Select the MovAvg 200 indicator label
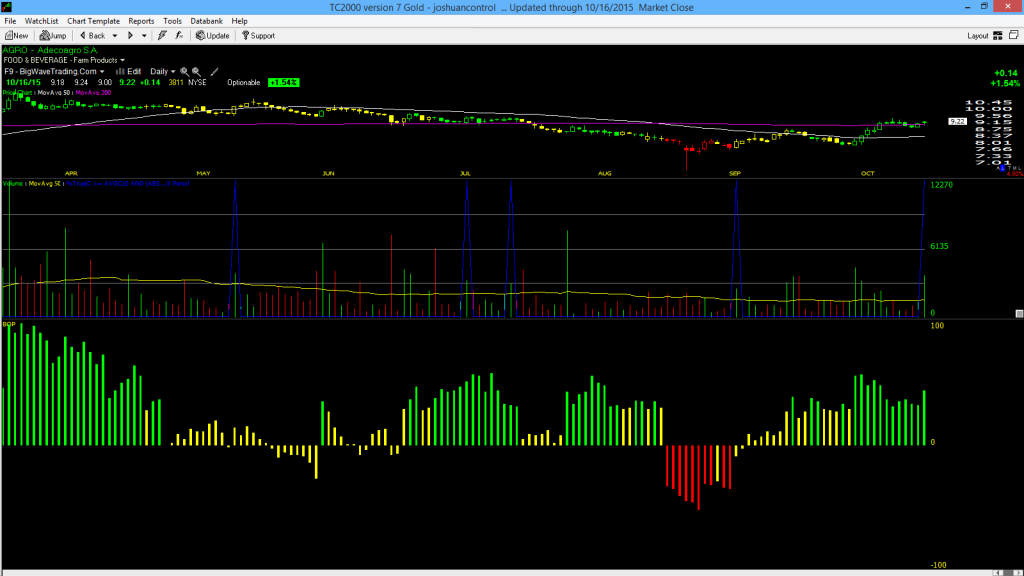This screenshot has width=1024, height=576. 93,93
